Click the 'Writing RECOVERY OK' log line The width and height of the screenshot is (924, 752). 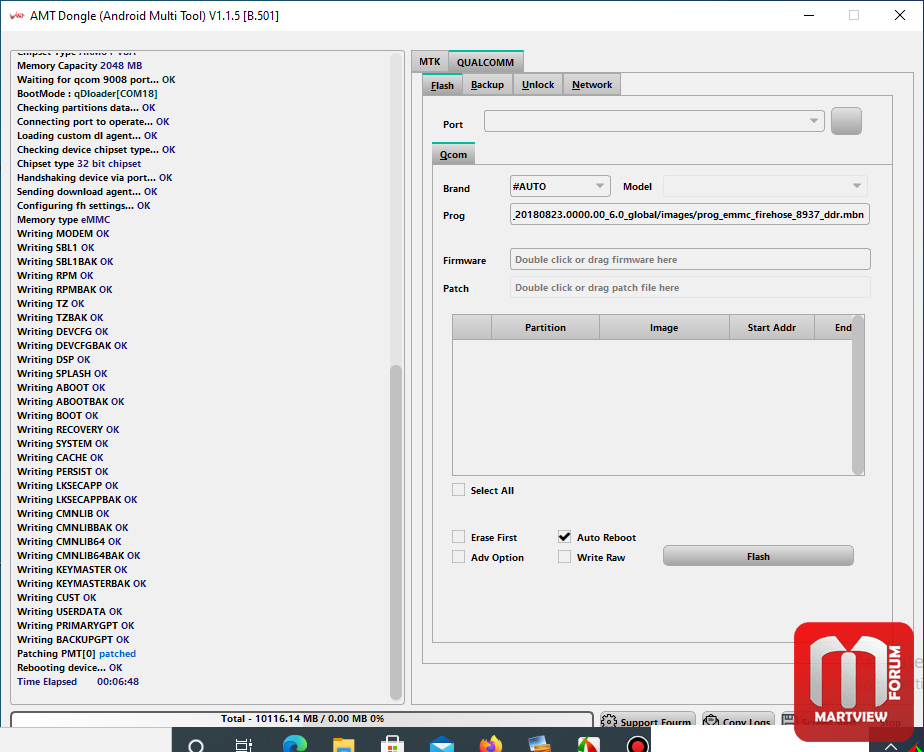pyautogui.click(x=68, y=429)
